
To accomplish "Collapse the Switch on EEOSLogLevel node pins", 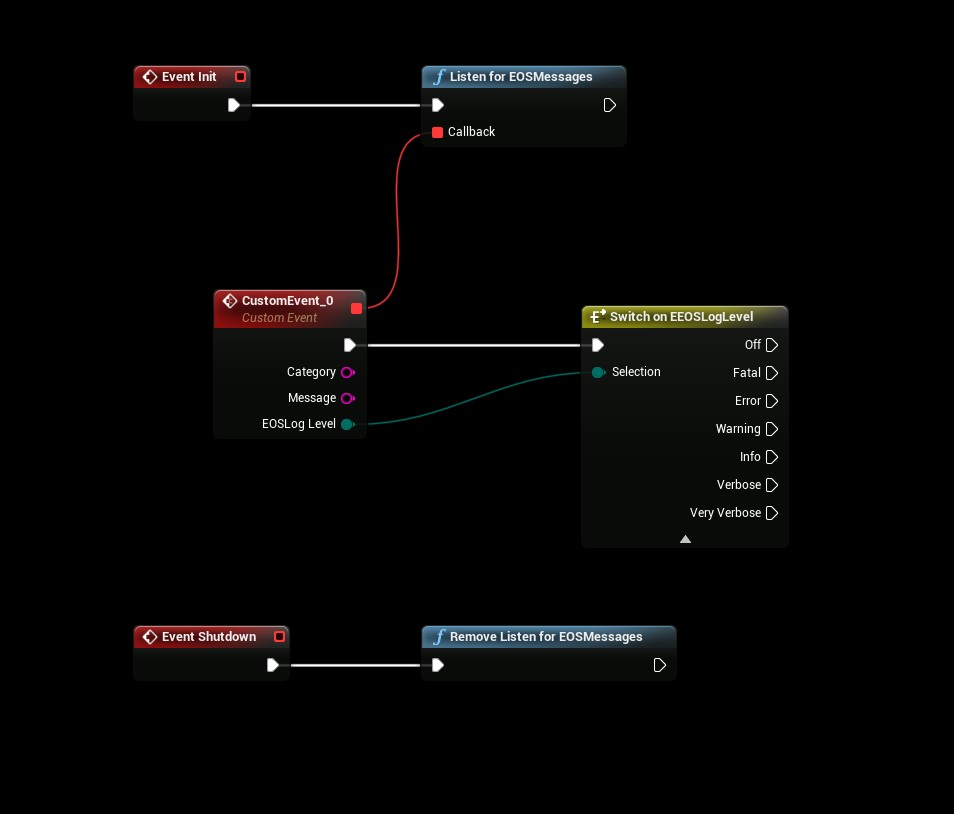I will tap(685, 539).
